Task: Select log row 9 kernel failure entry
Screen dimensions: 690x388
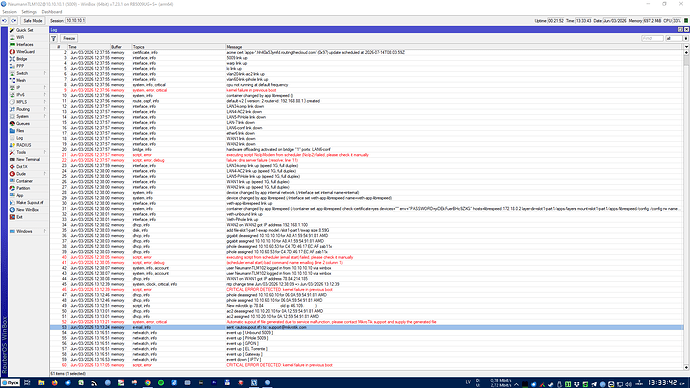Action: 367,90
